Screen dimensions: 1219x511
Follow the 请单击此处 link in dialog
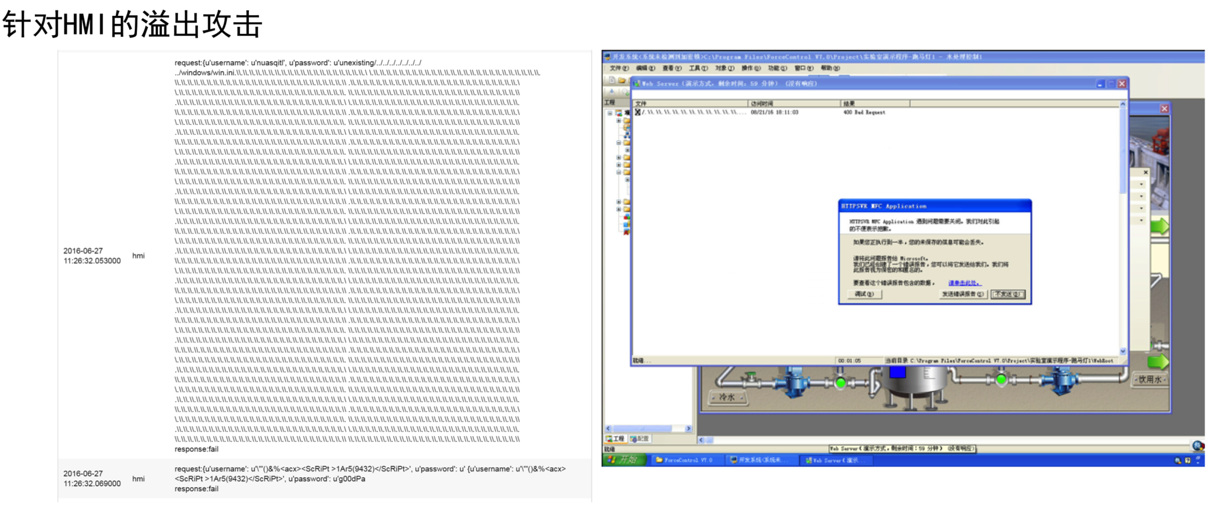964,283
